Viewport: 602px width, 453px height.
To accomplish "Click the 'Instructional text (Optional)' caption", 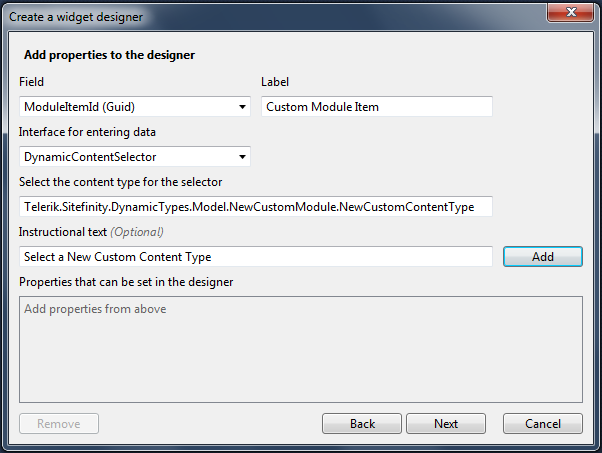I will pos(91,232).
